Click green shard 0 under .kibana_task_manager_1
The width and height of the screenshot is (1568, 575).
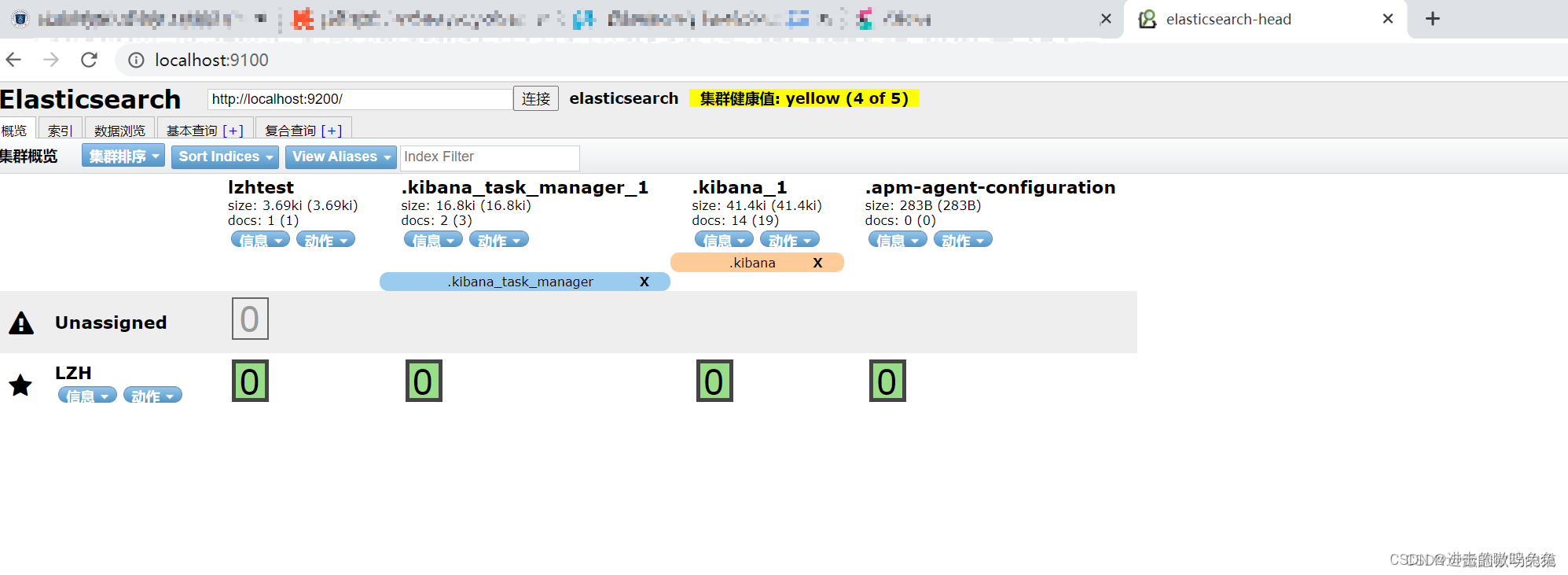point(424,381)
